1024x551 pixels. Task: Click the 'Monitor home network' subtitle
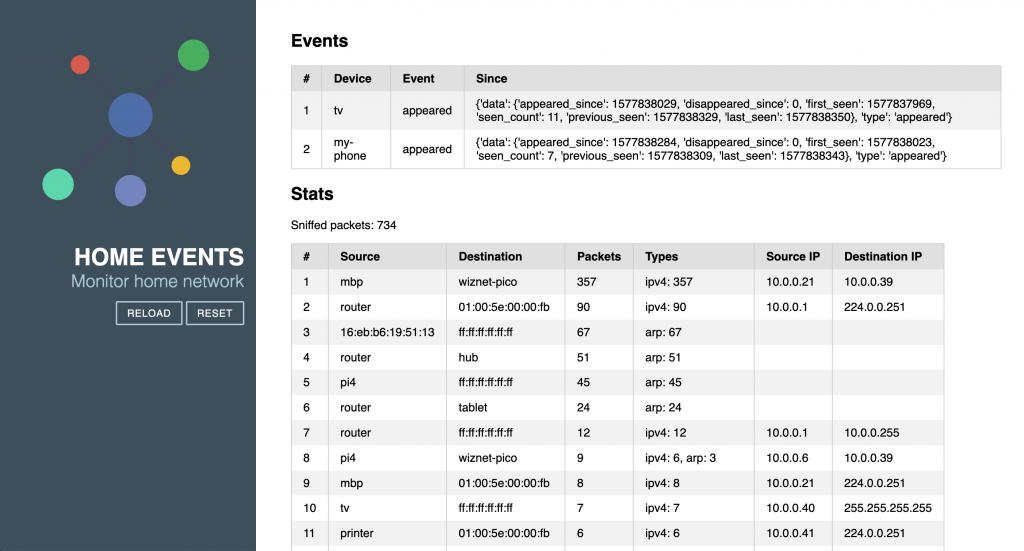pos(157,281)
